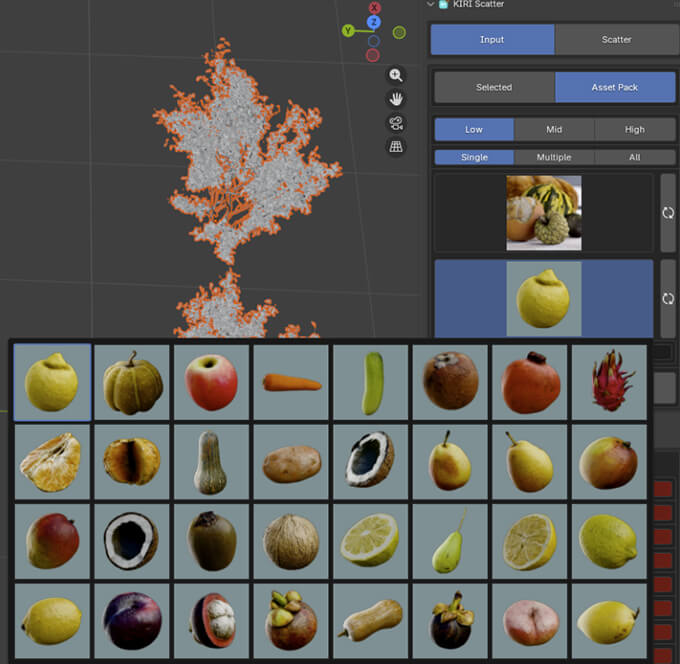Choose High quality level
The image size is (680, 664).
point(634,129)
